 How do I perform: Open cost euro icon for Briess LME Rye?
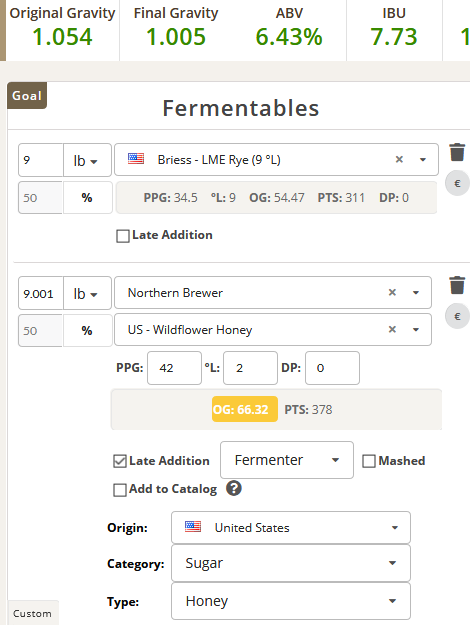click(x=457, y=183)
